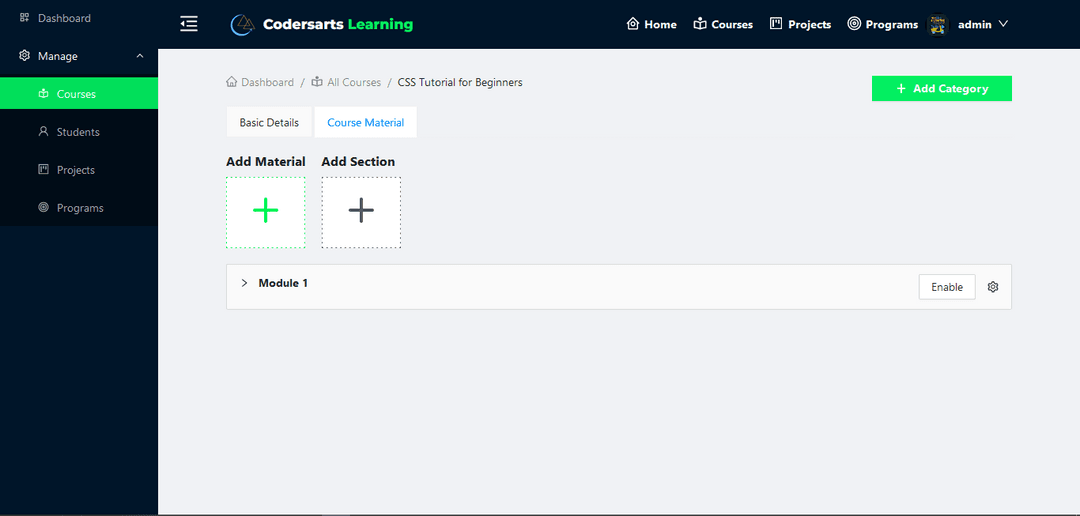
Task: Click the sidebar collapse hamburger icon
Action: (189, 24)
